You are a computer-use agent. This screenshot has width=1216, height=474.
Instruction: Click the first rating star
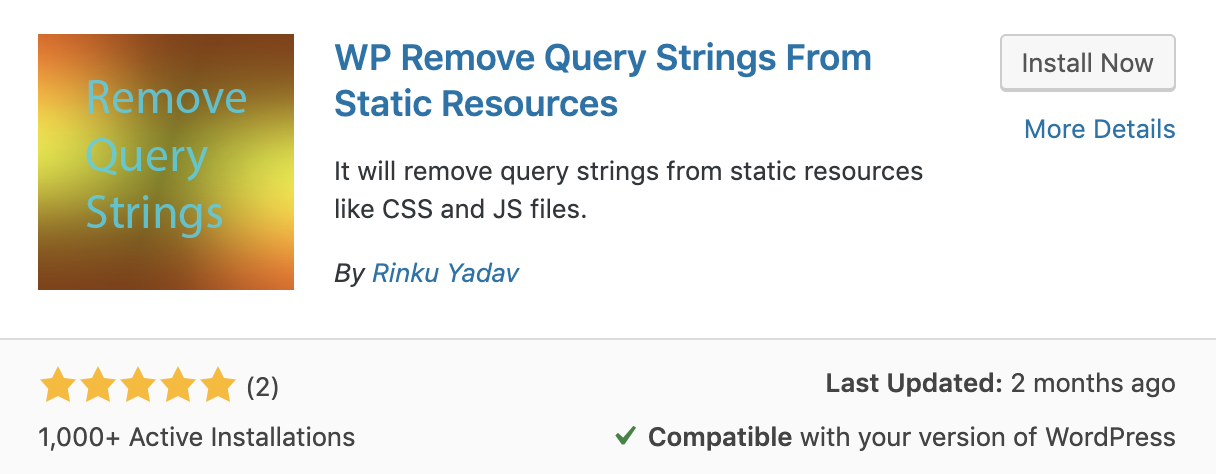pyautogui.click(x=57, y=385)
